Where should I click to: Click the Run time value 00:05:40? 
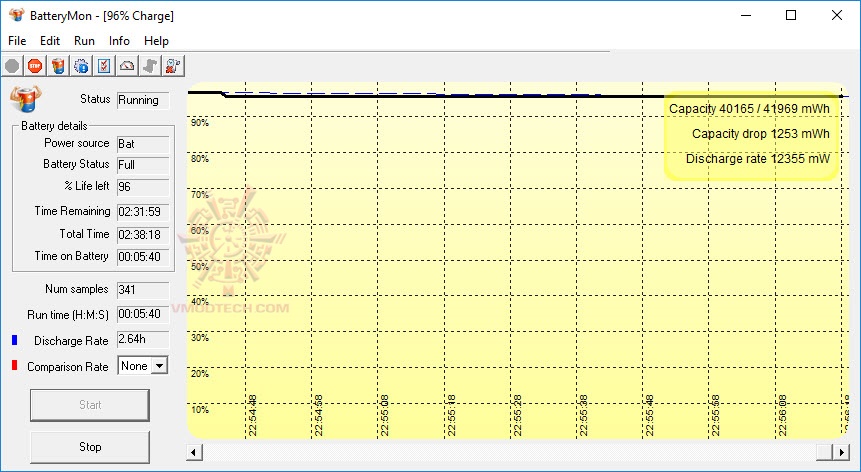tap(143, 314)
